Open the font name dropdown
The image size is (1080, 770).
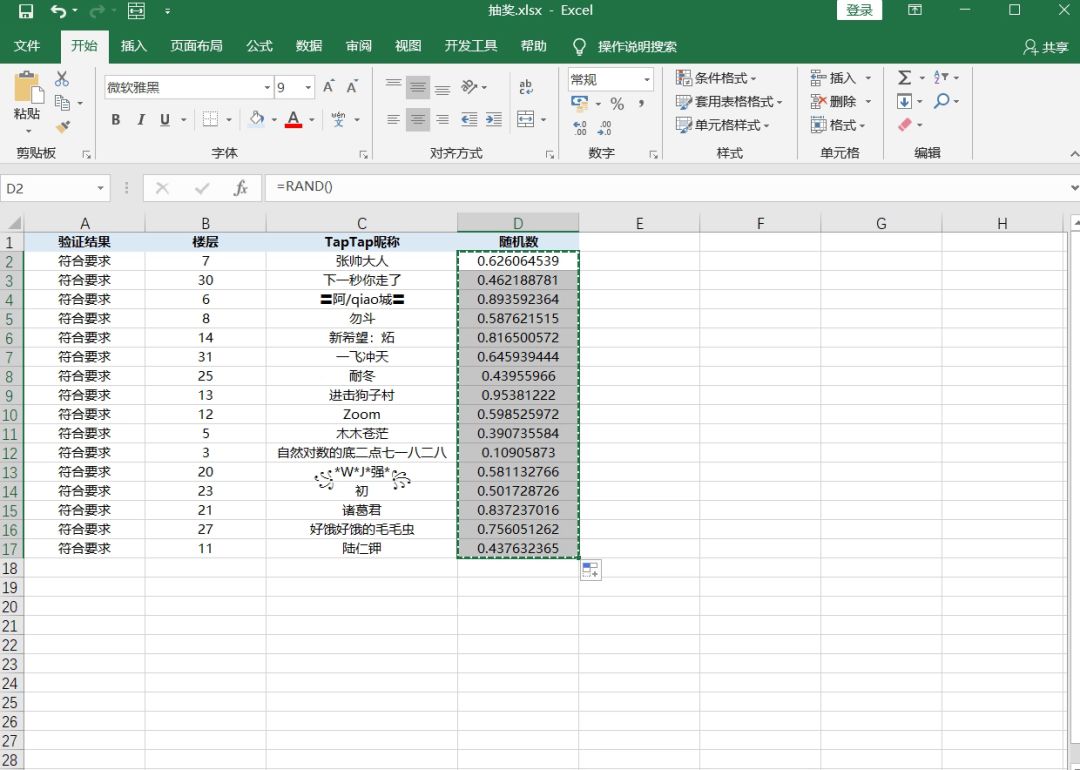click(267, 87)
